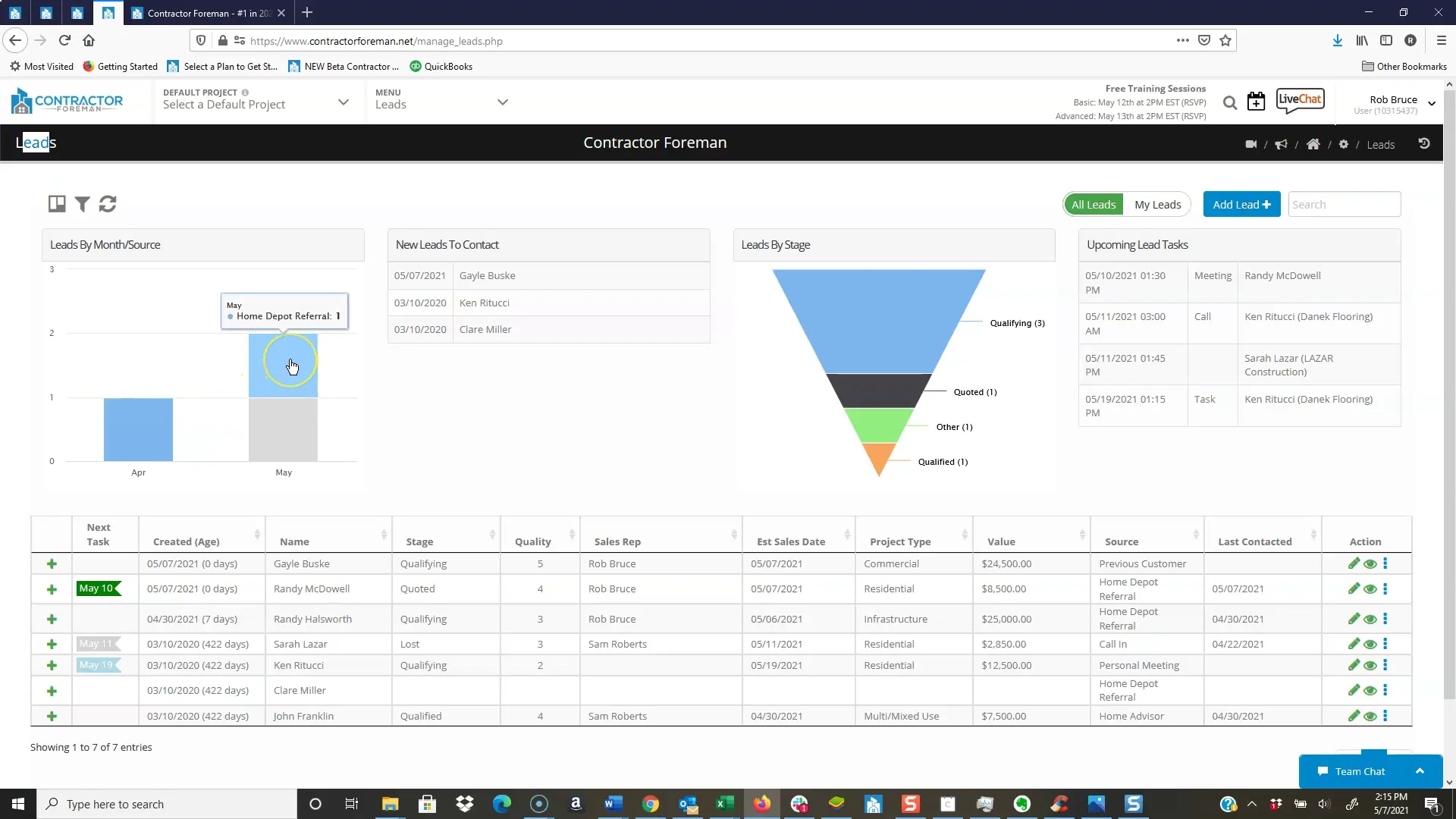1456x819 pixels.
Task: View Randy Halsworth lead with eye icon
Action: (1370, 620)
